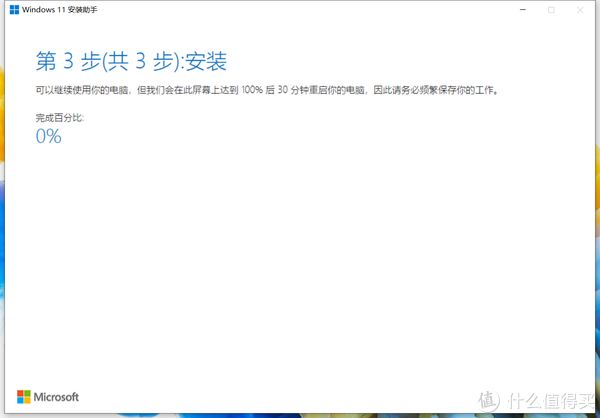This screenshot has width=600, height=418.
Task: Minimize the Windows 11 installation assistant window
Action: tap(523, 10)
